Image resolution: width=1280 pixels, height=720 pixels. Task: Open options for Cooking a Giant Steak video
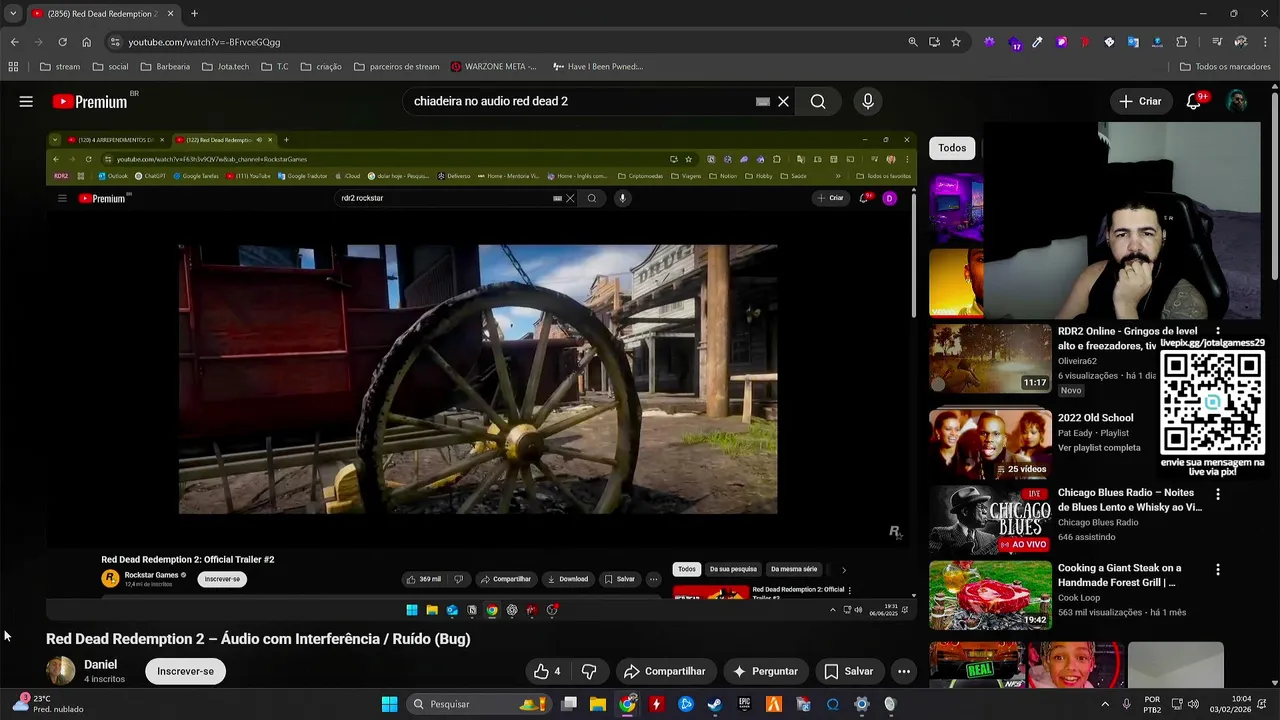1217,569
